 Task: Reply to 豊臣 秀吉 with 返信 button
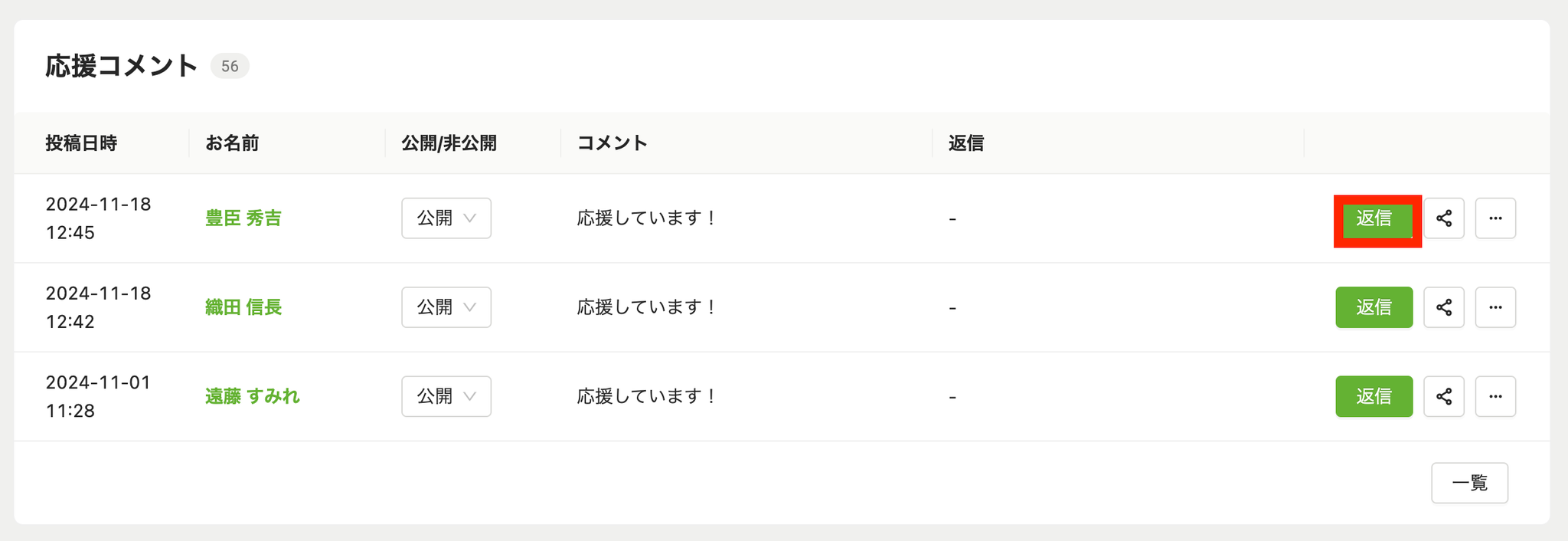click(1374, 218)
